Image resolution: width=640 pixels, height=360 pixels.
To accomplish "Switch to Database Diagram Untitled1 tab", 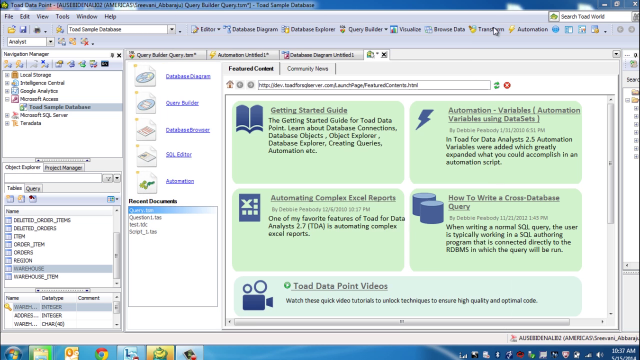I will pos(321,55).
